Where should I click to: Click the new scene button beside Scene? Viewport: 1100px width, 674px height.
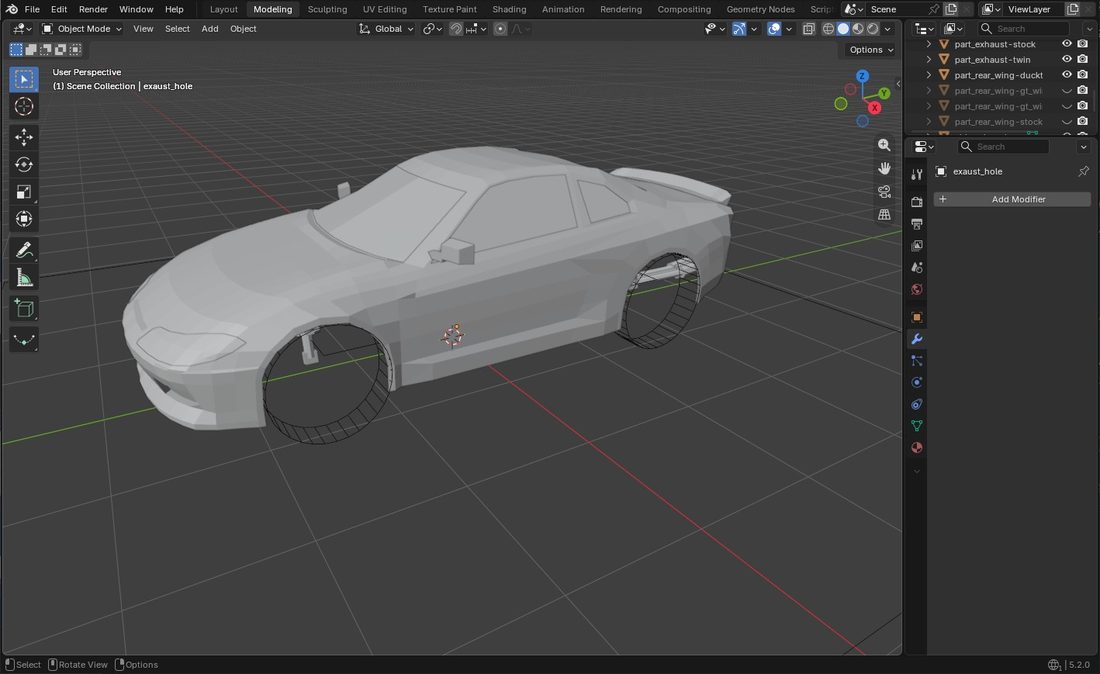(951, 9)
